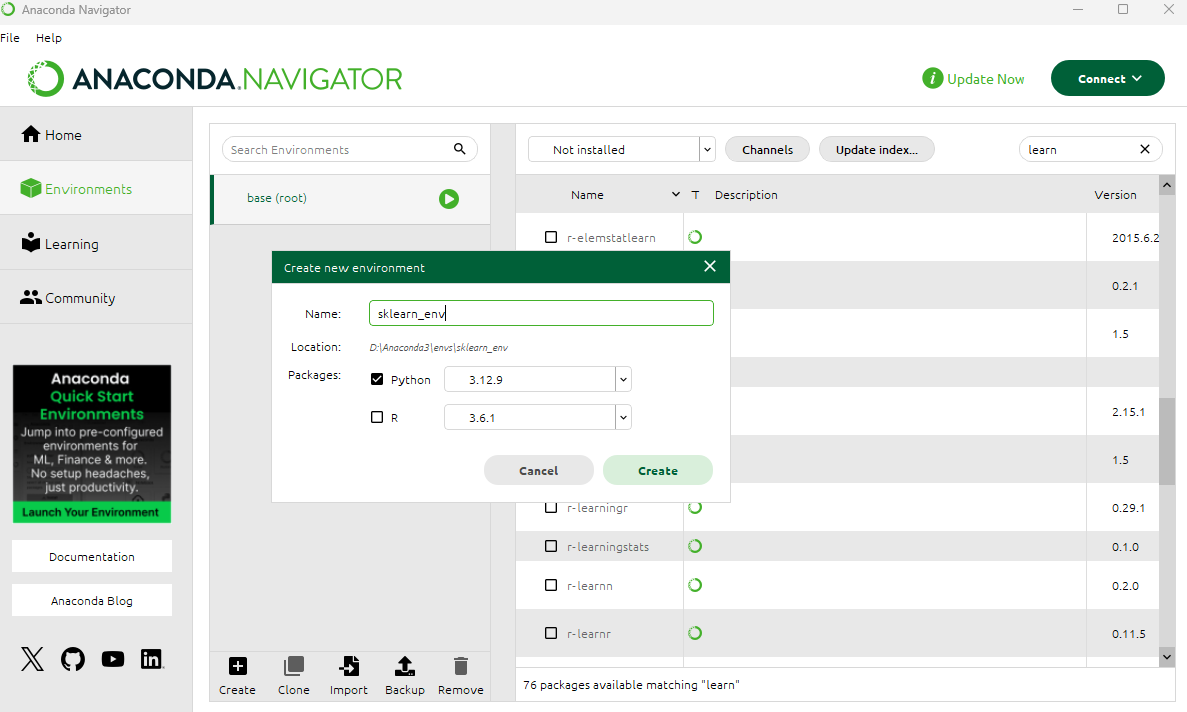Click the environment Name input field
Viewport: 1187px width, 712px height.
[x=541, y=313]
